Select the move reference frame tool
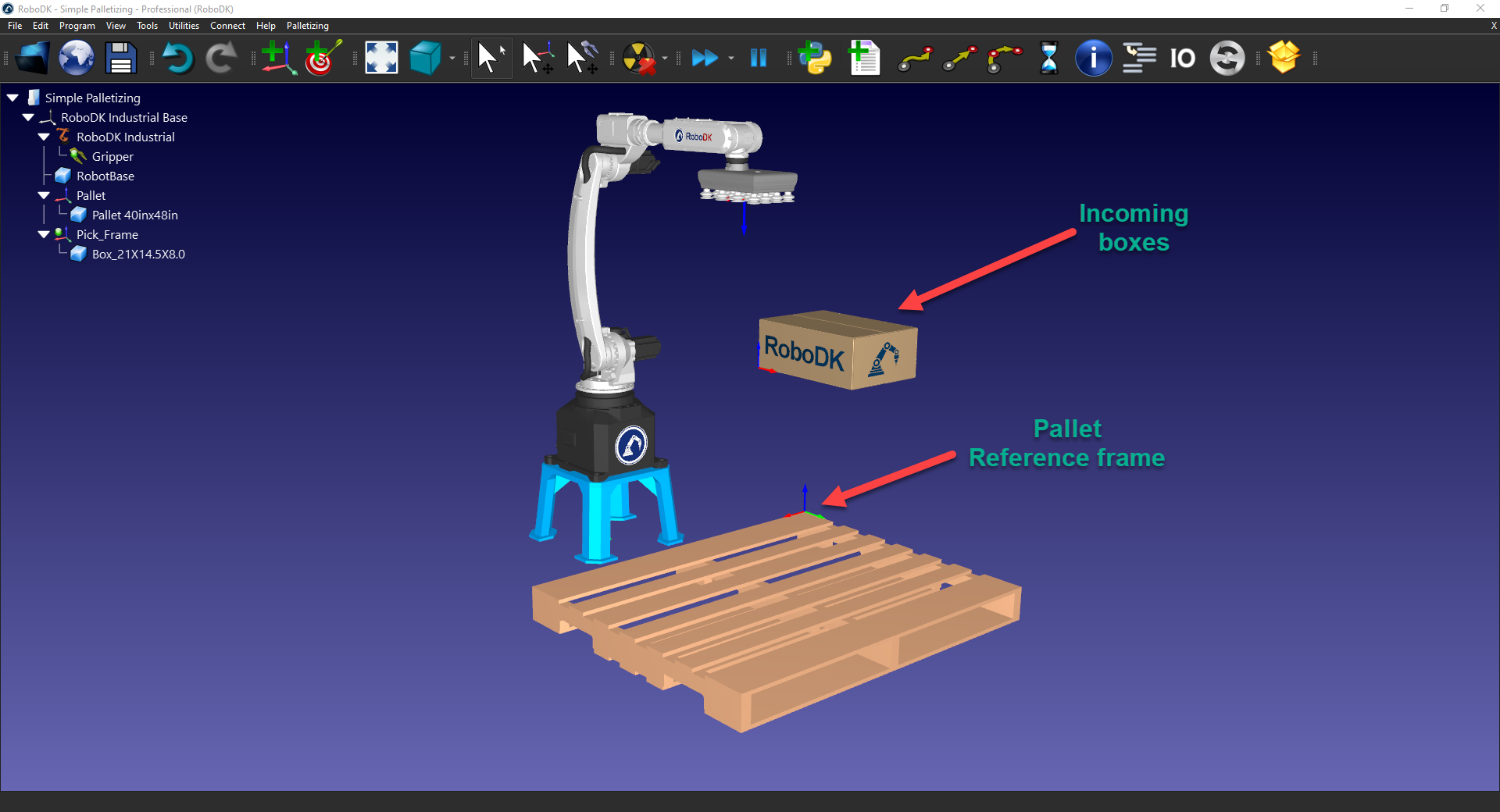Image resolution: width=1500 pixels, height=812 pixels. [x=537, y=58]
